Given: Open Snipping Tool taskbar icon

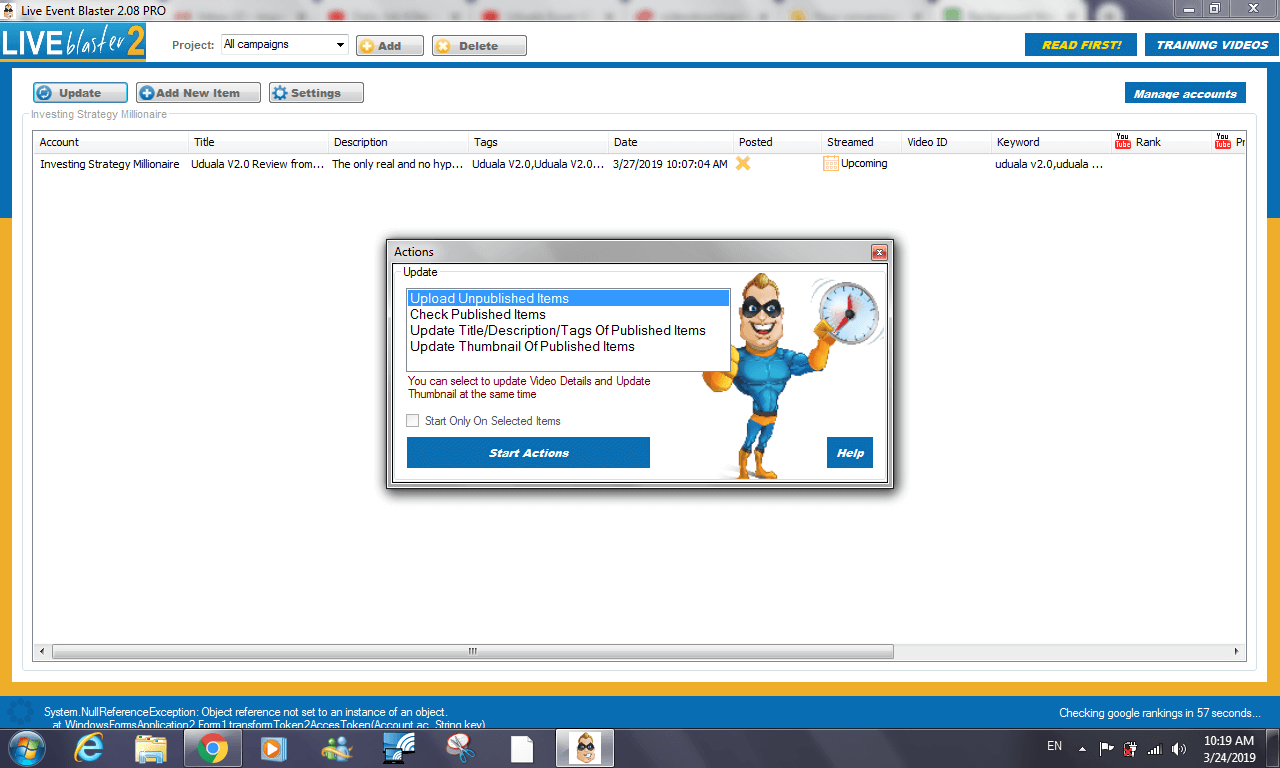Looking at the screenshot, I should coord(460,748).
